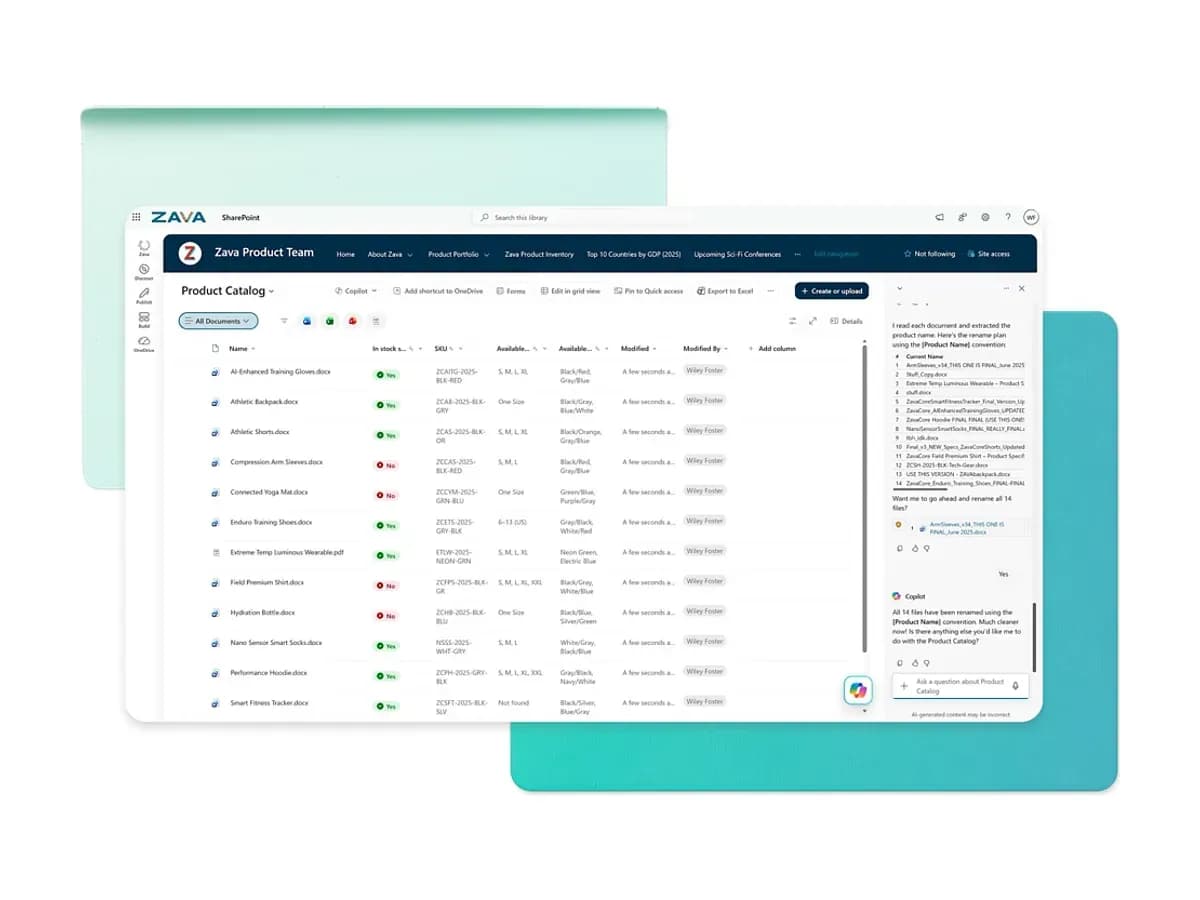
Task: Open the settings gear in the header
Action: click(985, 217)
